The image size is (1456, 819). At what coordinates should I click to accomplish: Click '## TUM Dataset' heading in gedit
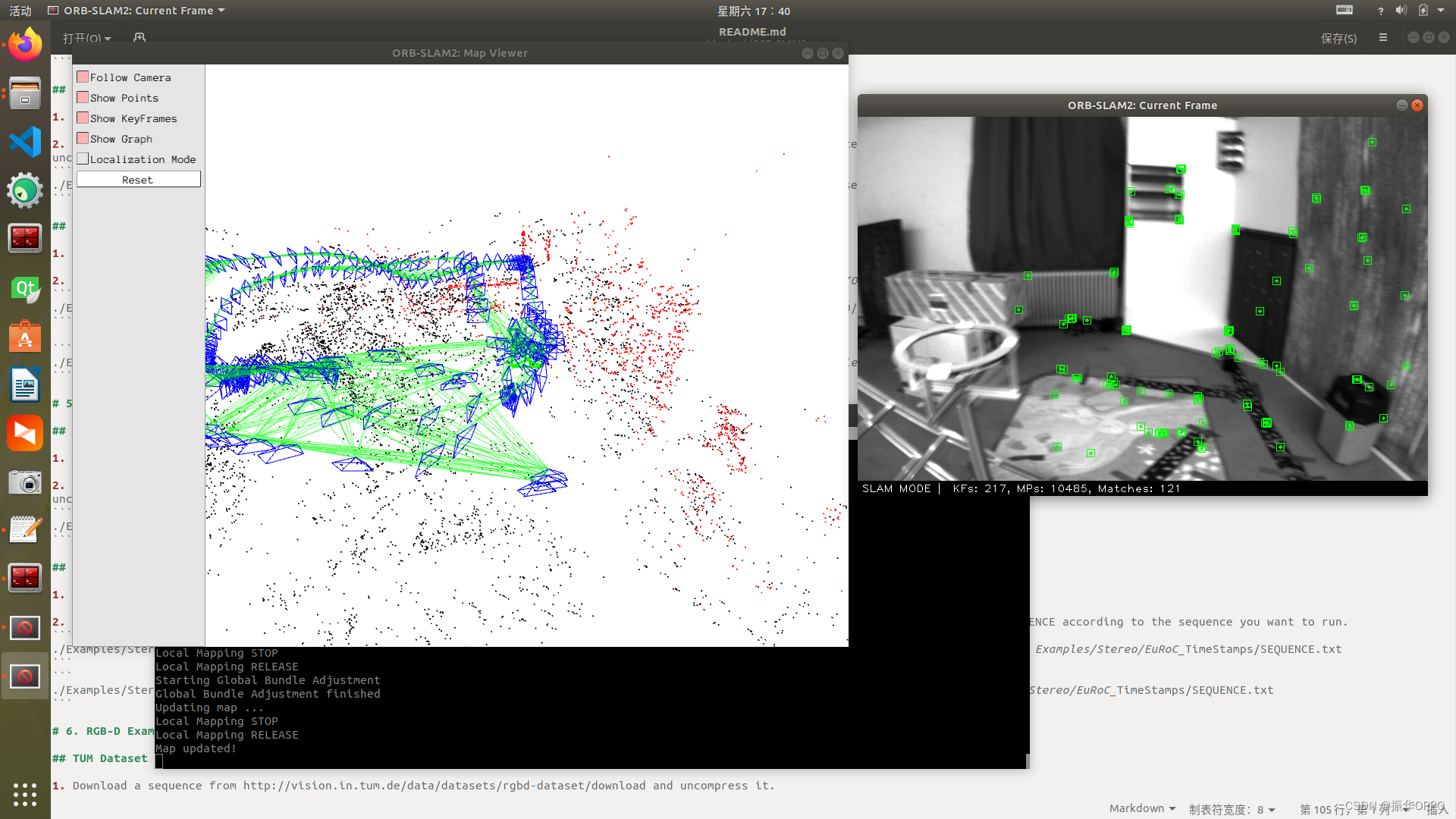(100, 758)
